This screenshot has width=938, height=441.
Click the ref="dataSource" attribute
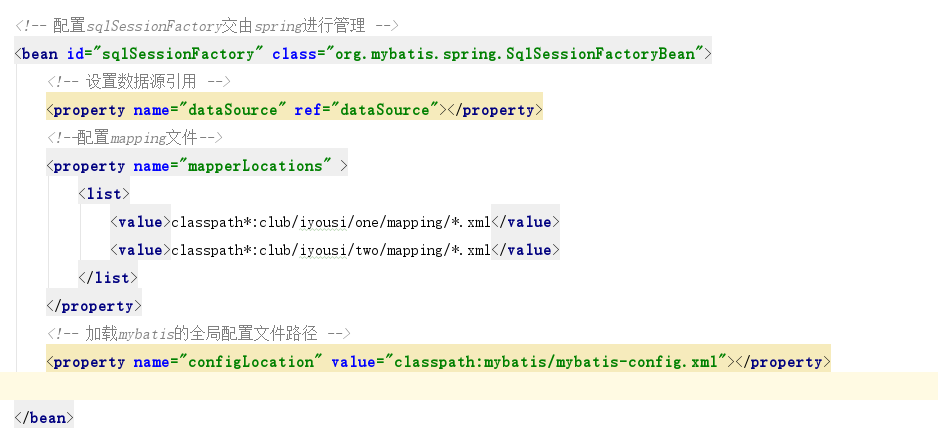(367, 110)
